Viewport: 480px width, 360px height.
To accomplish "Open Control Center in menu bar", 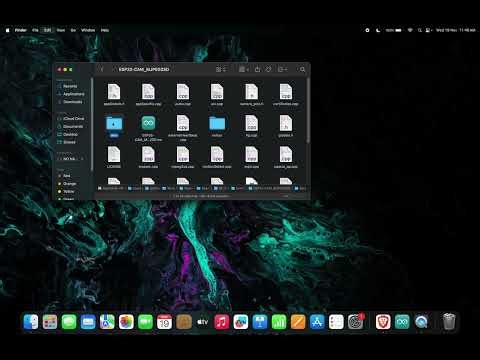I will 429,30.
